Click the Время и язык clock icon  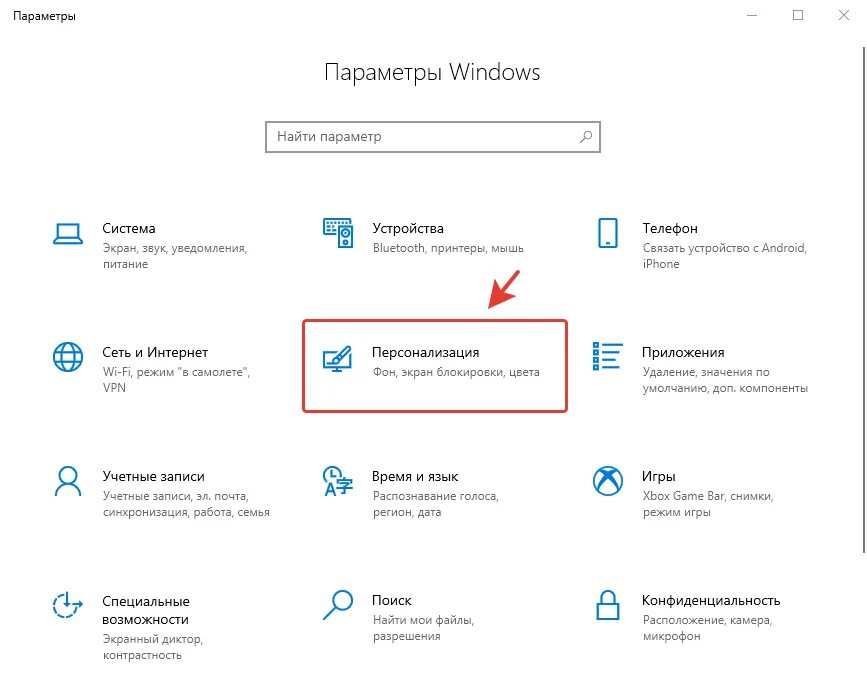coord(337,481)
